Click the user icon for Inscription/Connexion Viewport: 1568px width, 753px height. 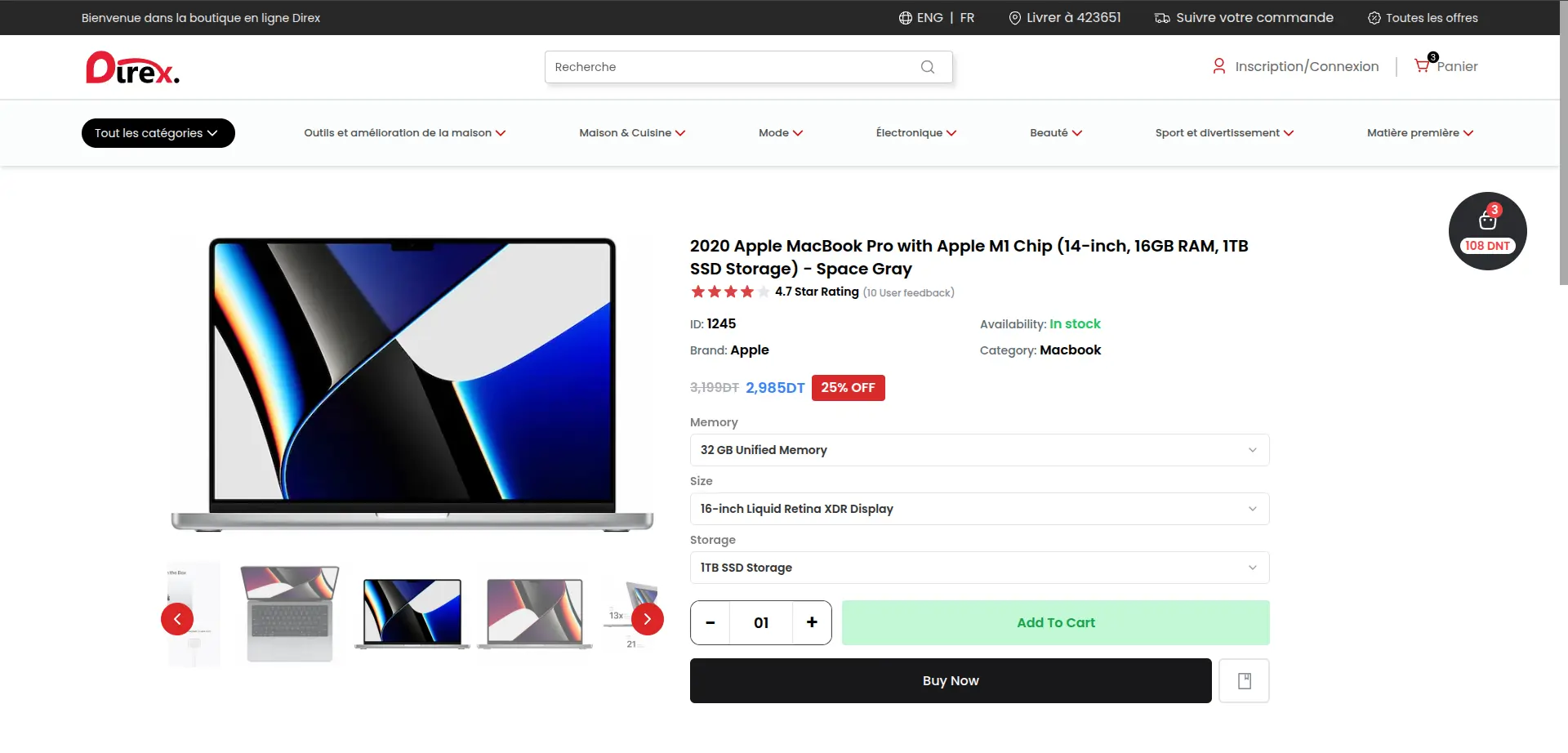[x=1218, y=66]
